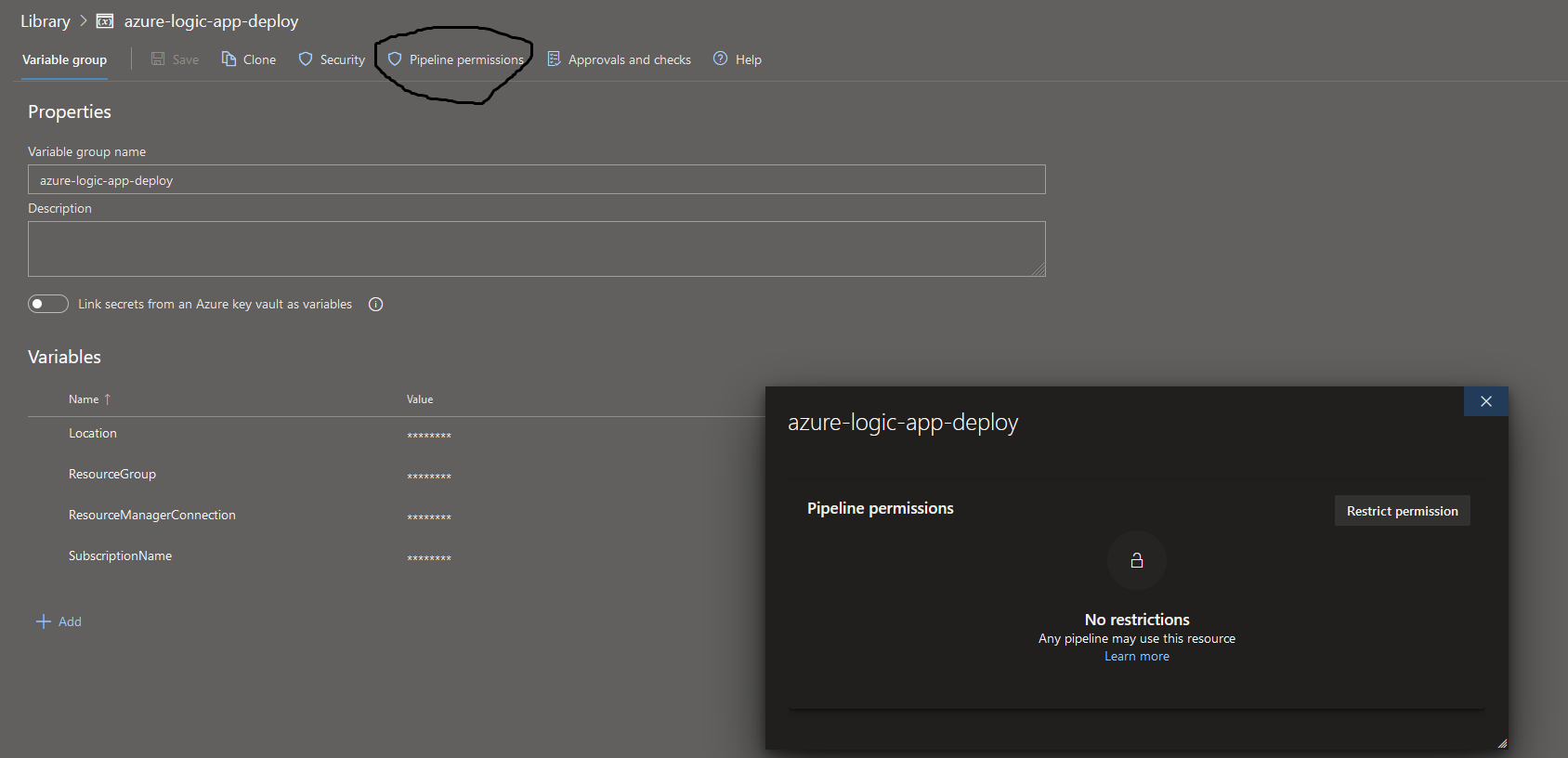Click into the Description text area
The height and width of the screenshot is (758, 1568).
click(537, 249)
